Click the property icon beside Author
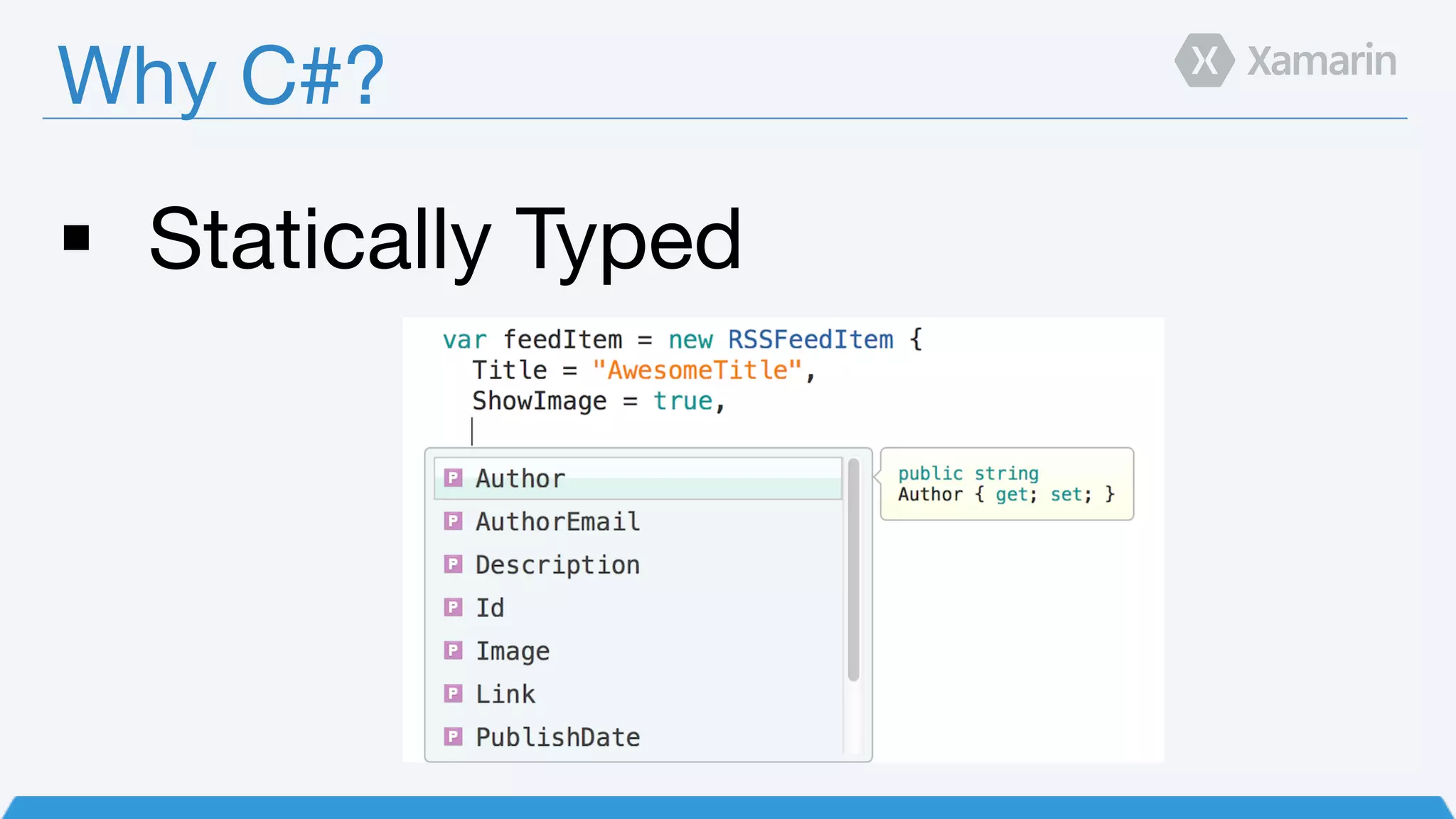 point(454,478)
